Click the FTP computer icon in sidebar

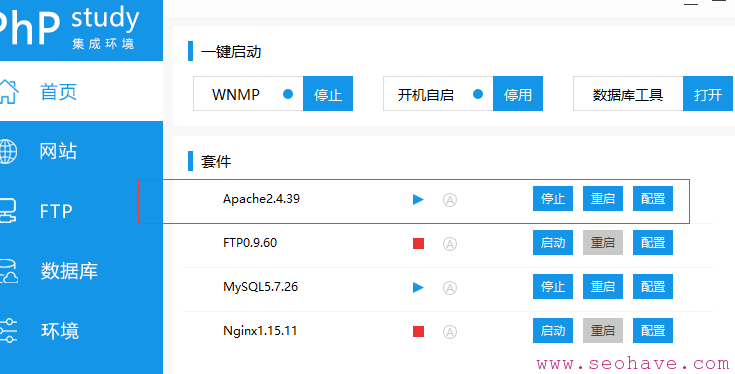[8, 211]
